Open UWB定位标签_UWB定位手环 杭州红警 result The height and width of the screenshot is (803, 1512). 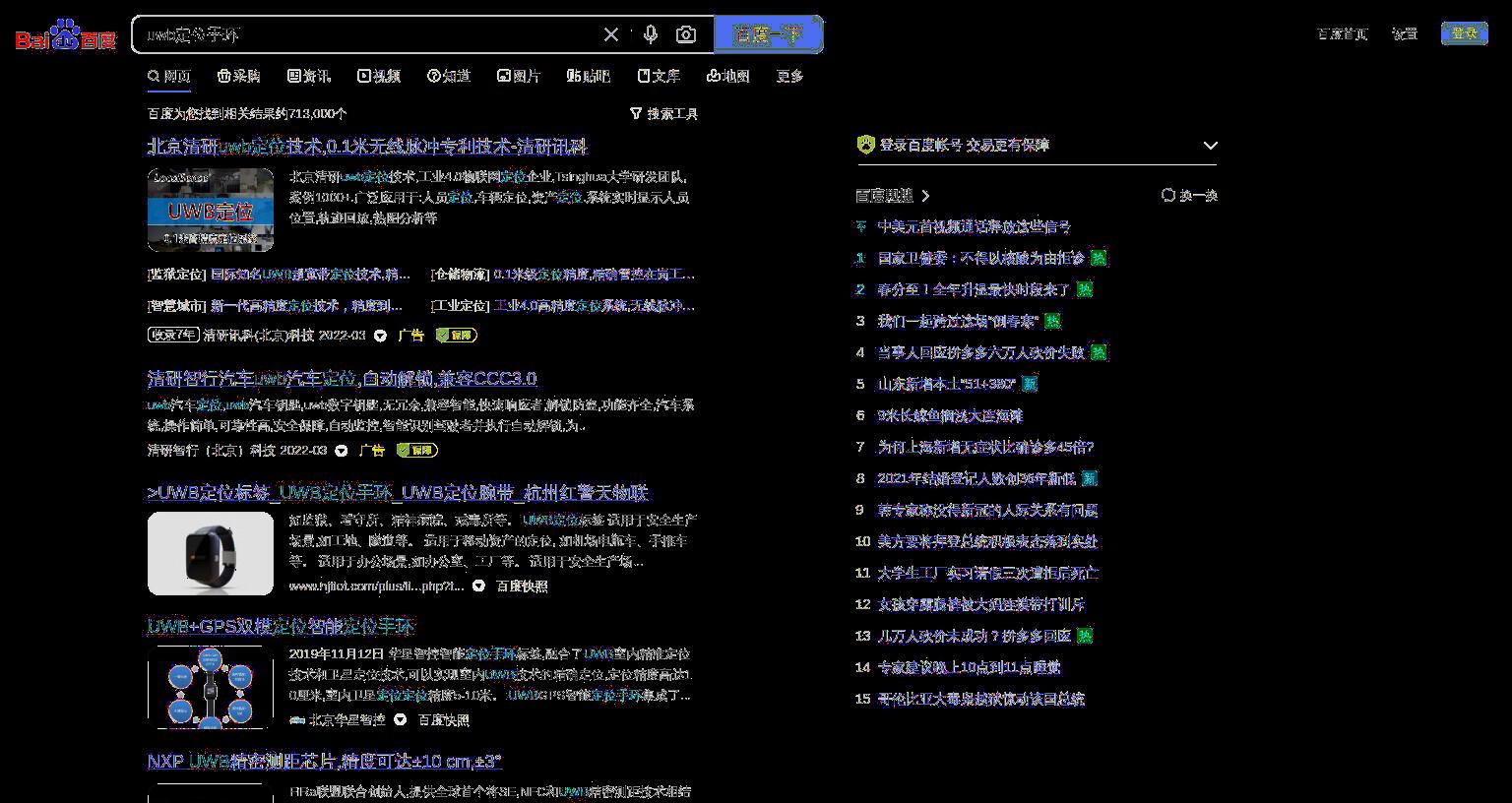399,493
